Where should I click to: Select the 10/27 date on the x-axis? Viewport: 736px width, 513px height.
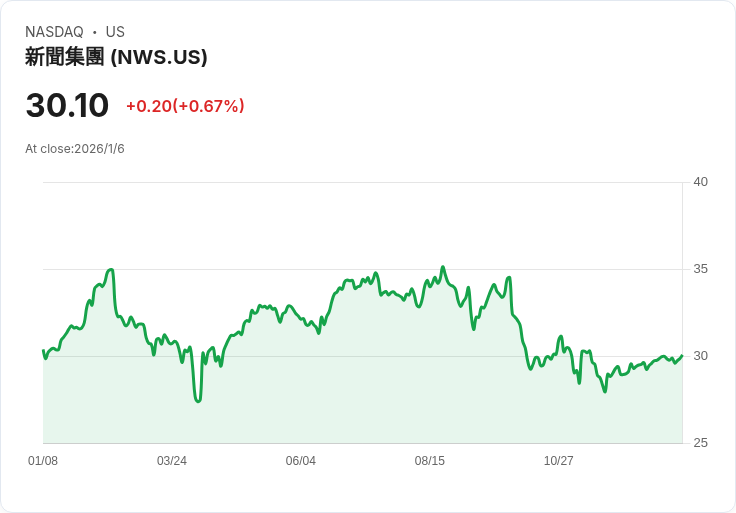click(559, 461)
